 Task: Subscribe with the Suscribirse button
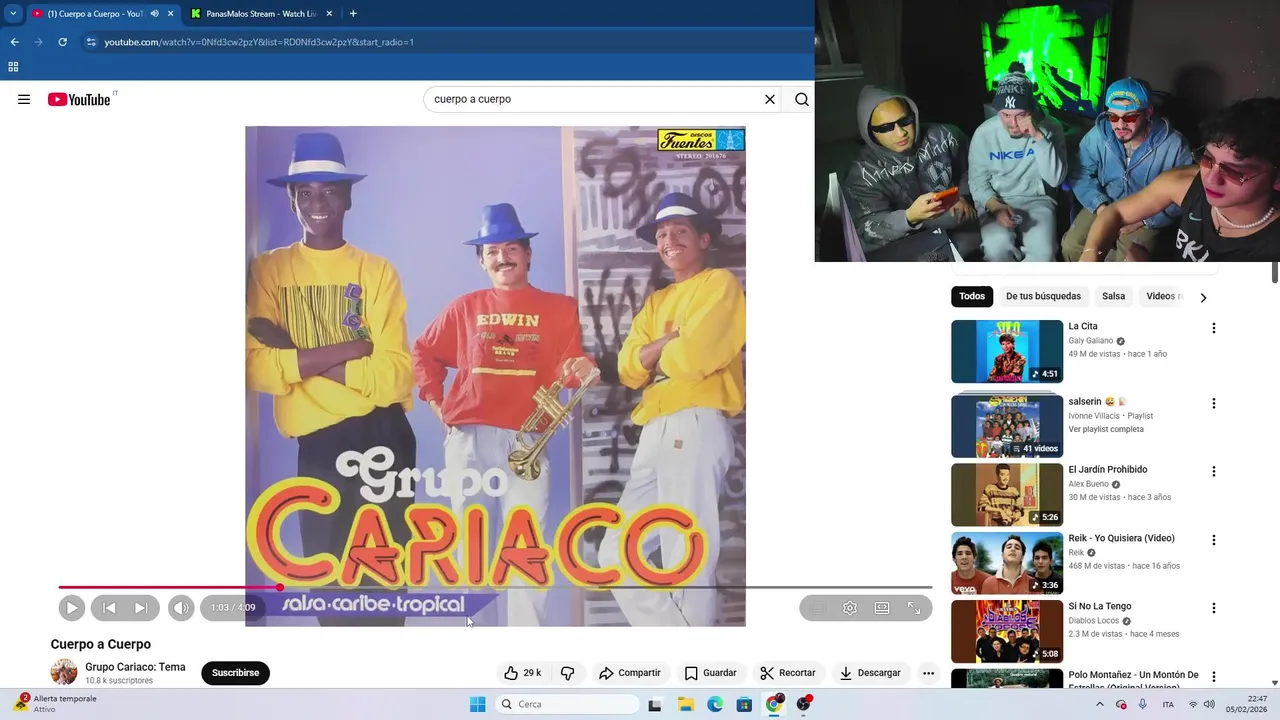(x=235, y=673)
